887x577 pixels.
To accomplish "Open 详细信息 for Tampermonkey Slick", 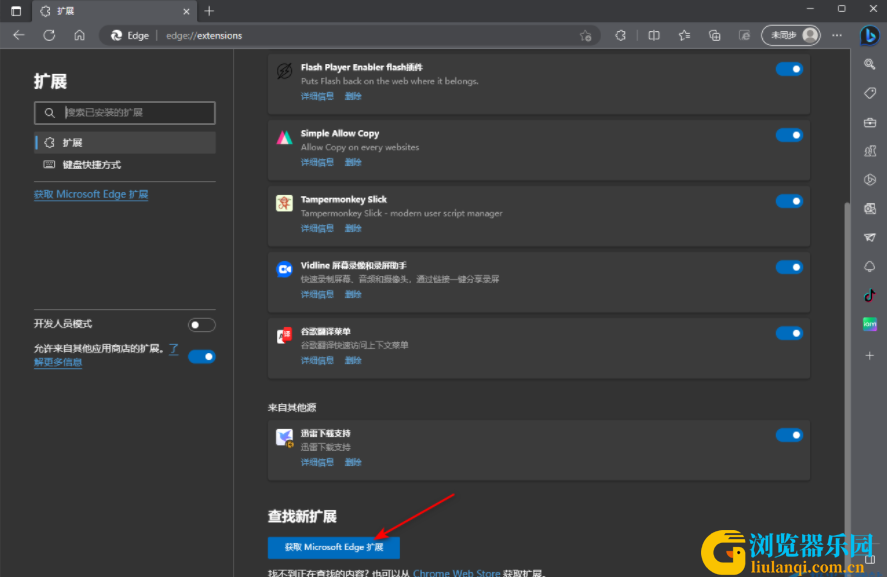I will tap(317, 229).
